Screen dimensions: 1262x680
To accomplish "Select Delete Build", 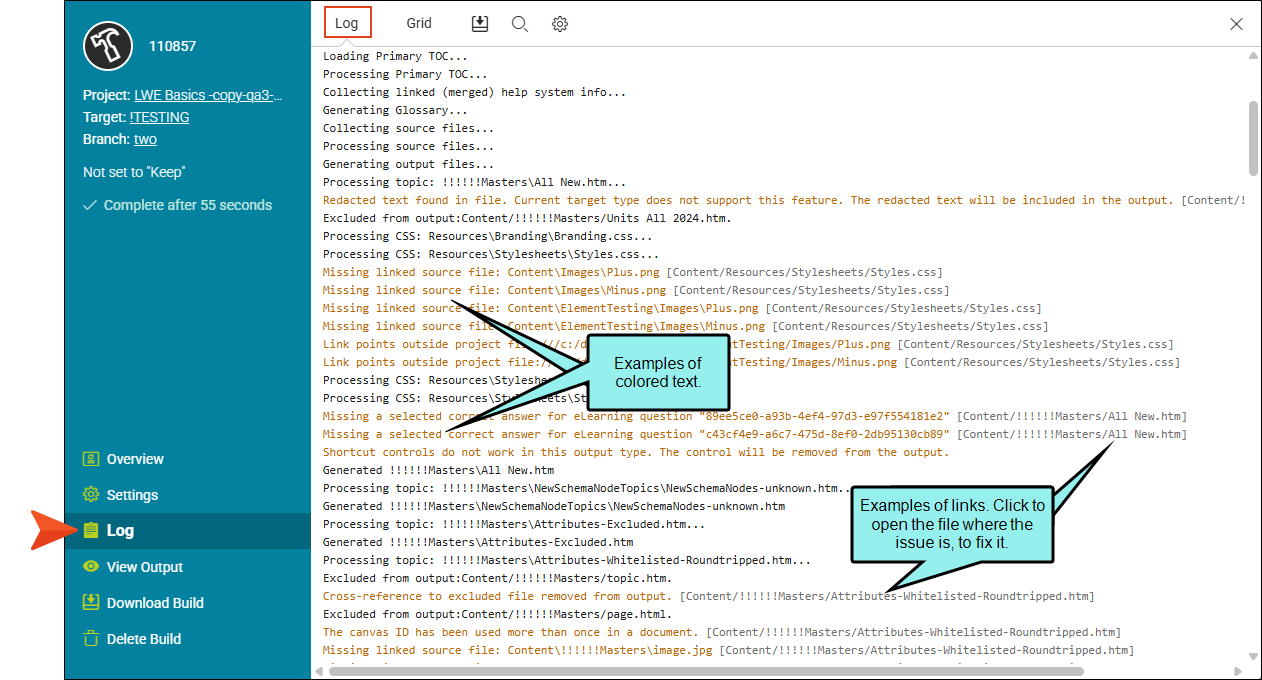I will pyautogui.click(x=144, y=639).
